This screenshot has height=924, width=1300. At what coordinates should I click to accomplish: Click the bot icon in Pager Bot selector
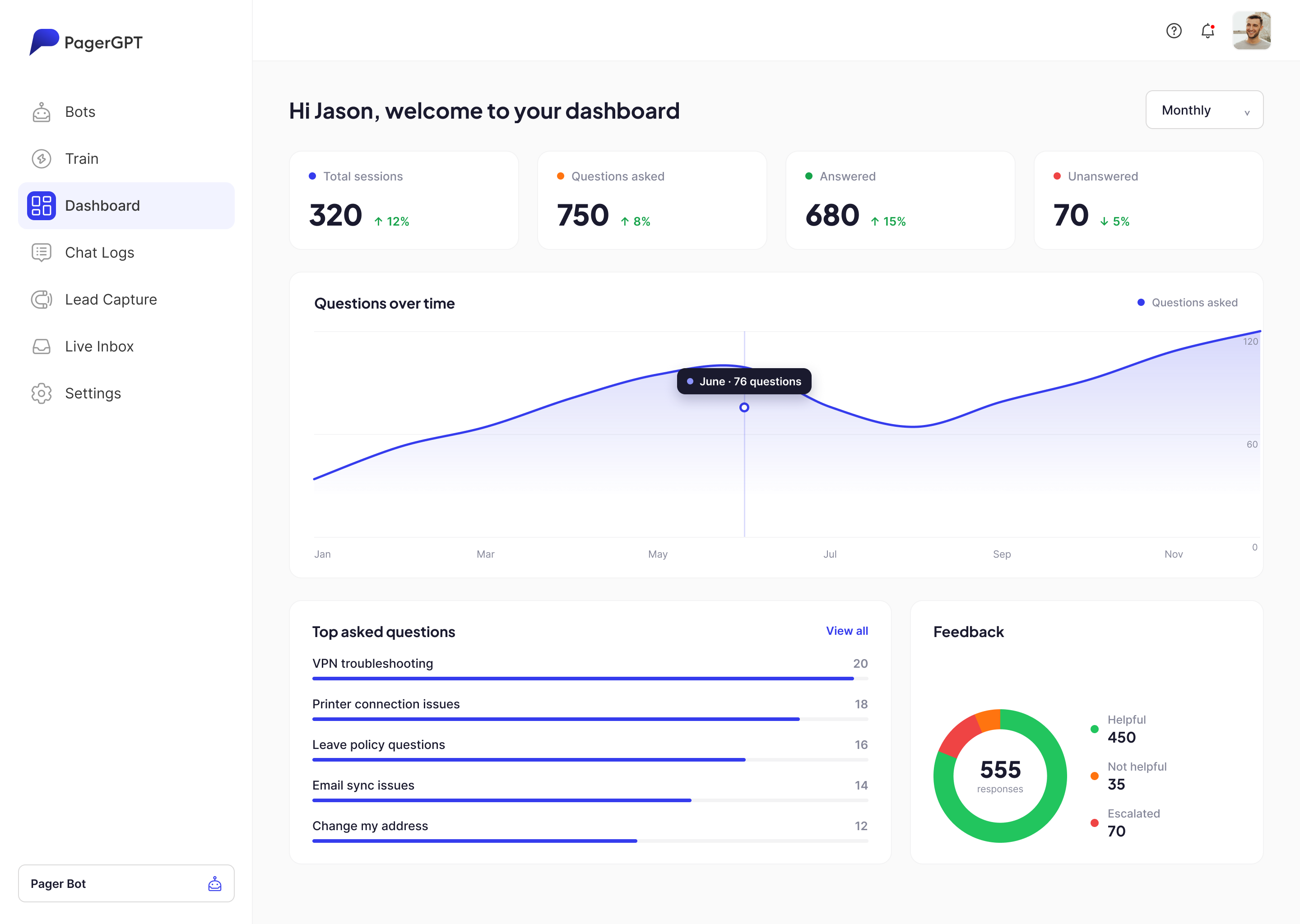tap(214, 883)
